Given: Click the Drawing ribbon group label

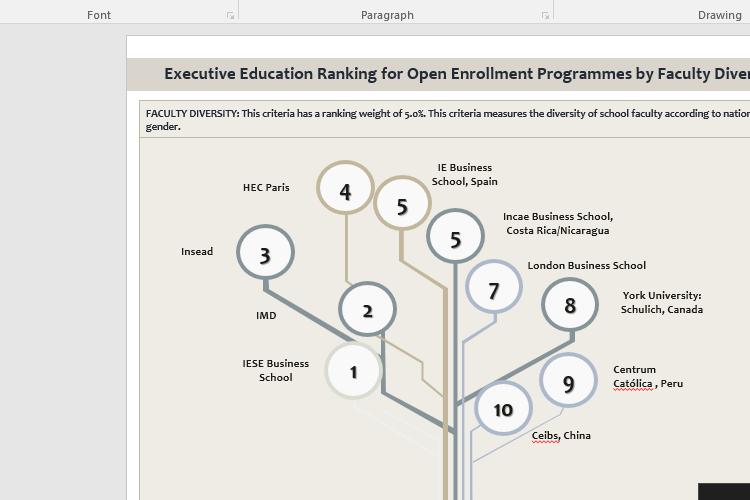Looking at the screenshot, I should point(719,15).
